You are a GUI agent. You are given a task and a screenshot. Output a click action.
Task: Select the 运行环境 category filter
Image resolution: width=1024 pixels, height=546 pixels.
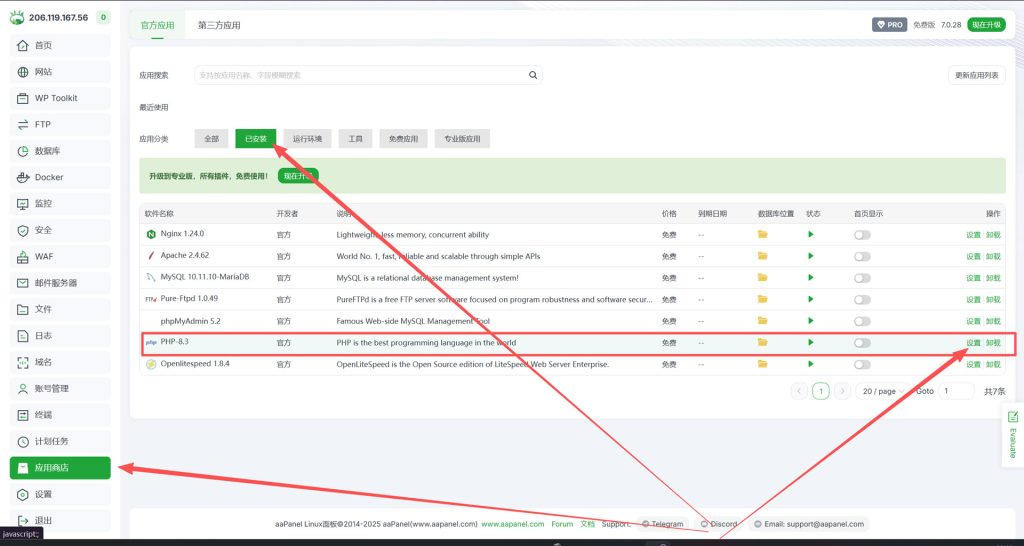click(x=307, y=139)
